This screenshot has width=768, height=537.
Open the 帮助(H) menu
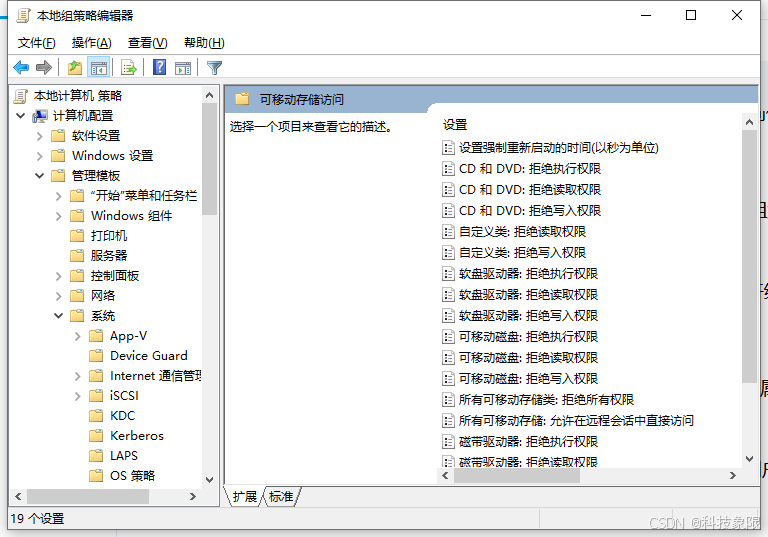coord(204,43)
